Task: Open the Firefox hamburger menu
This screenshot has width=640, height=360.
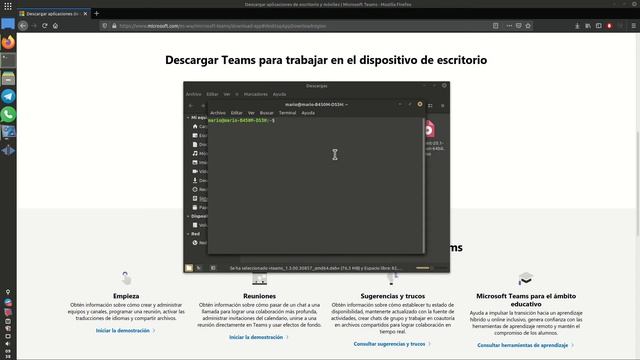Action: (633, 26)
